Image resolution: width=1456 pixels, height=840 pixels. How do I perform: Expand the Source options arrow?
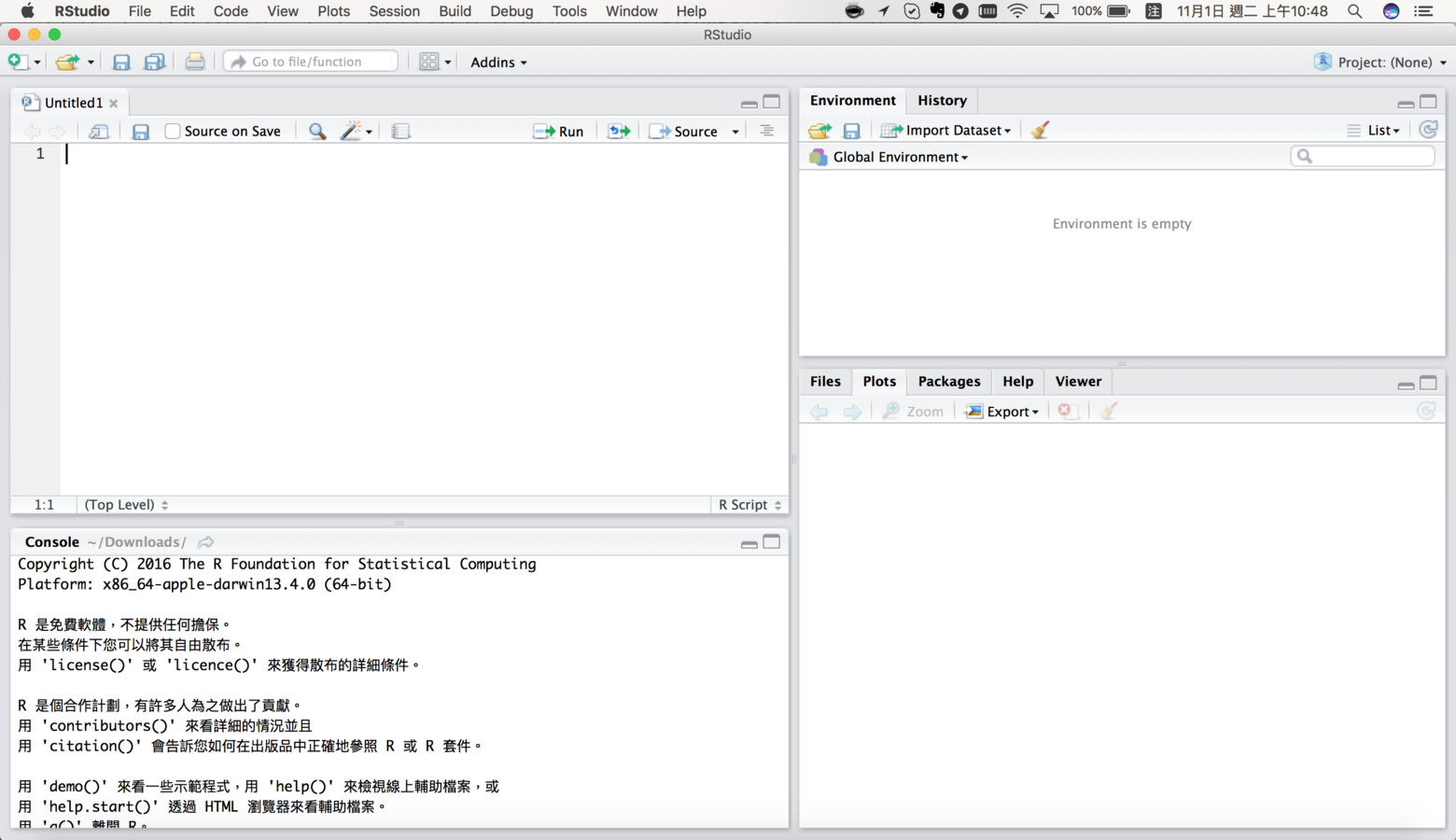[x=735, y=133]
